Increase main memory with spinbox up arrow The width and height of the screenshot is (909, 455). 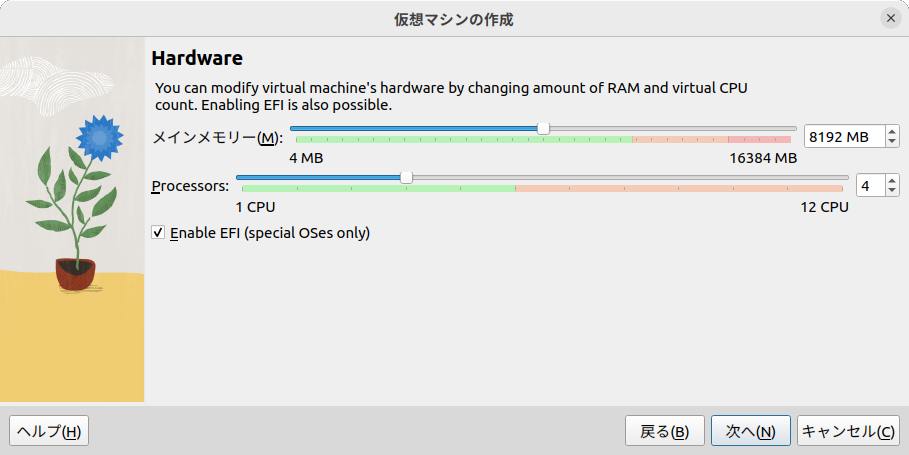pos(892,132)
